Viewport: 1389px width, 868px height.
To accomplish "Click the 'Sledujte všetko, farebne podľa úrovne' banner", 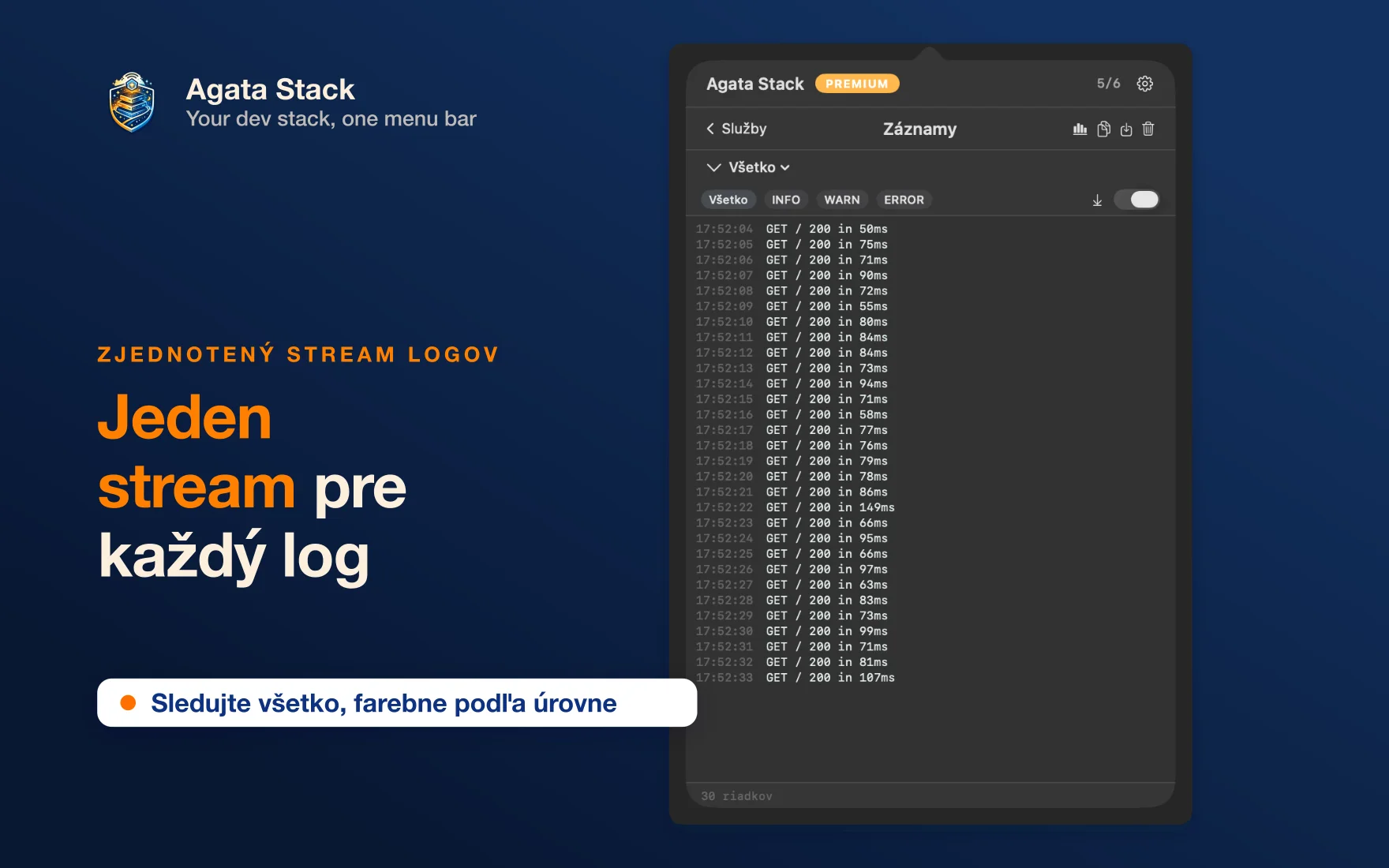I will pos(397,703).
